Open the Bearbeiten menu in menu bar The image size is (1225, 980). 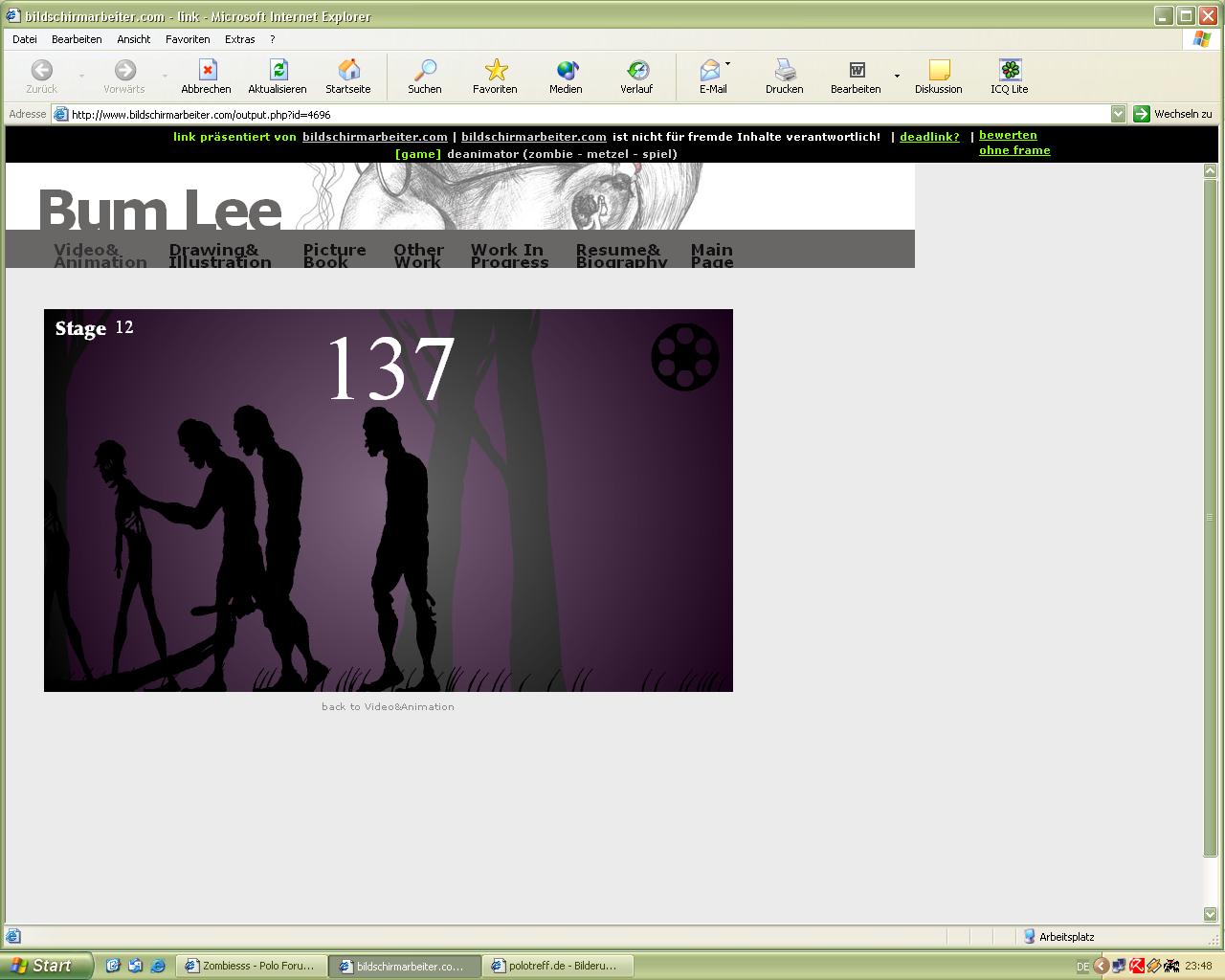77,39
